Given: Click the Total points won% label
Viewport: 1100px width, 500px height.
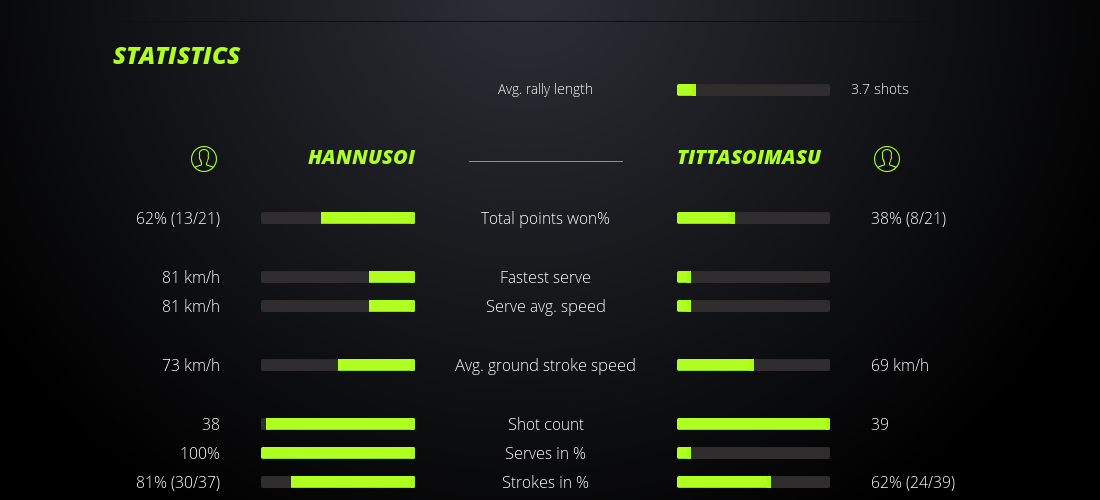Looking at the screenshot, I should 545,218.
